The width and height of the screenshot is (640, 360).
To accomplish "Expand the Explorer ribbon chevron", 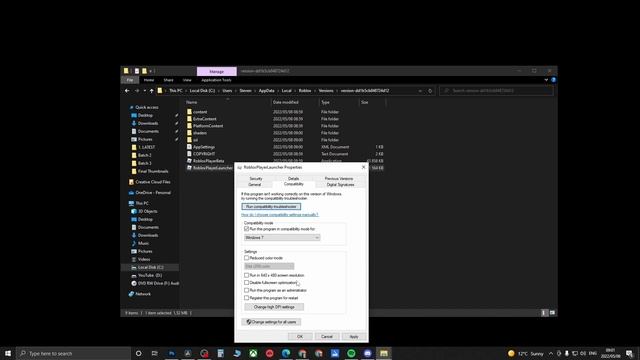I will pos(546,80).
